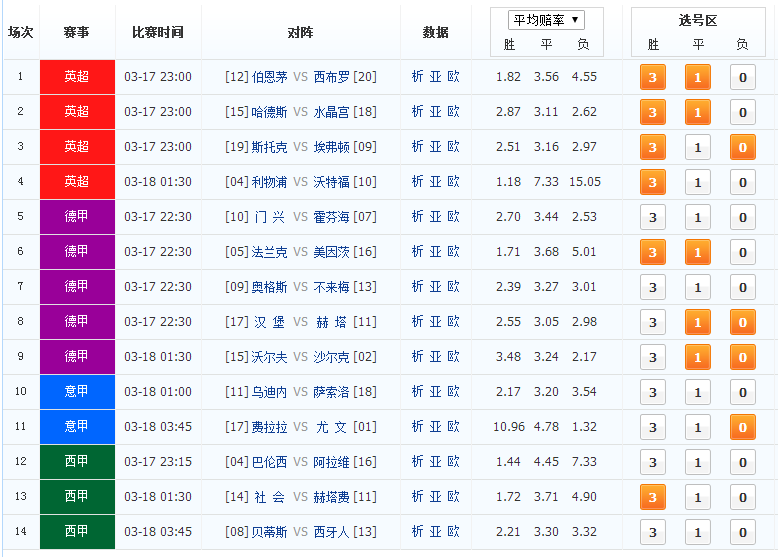The height and width of the screenshot is (557, 778).
Task: Open team link 水晶宫
Action: [x=331, y=112]
